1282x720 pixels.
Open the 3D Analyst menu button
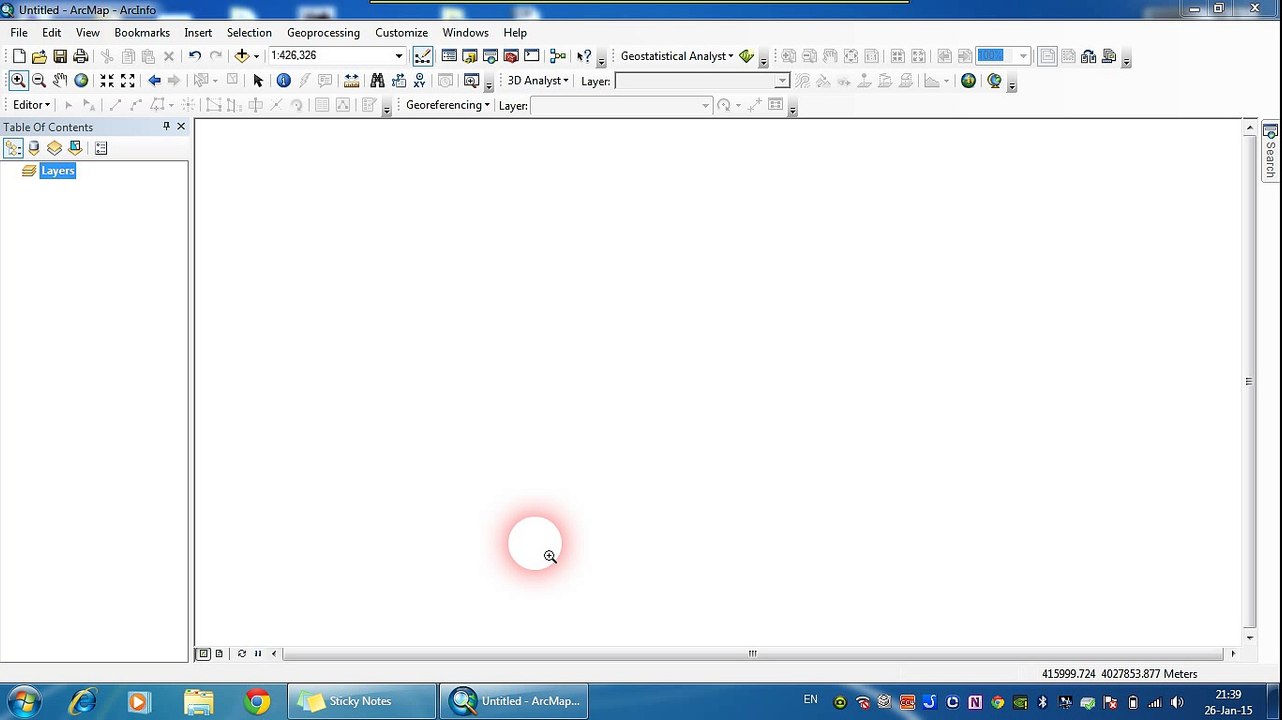click(x=537, y=81)
